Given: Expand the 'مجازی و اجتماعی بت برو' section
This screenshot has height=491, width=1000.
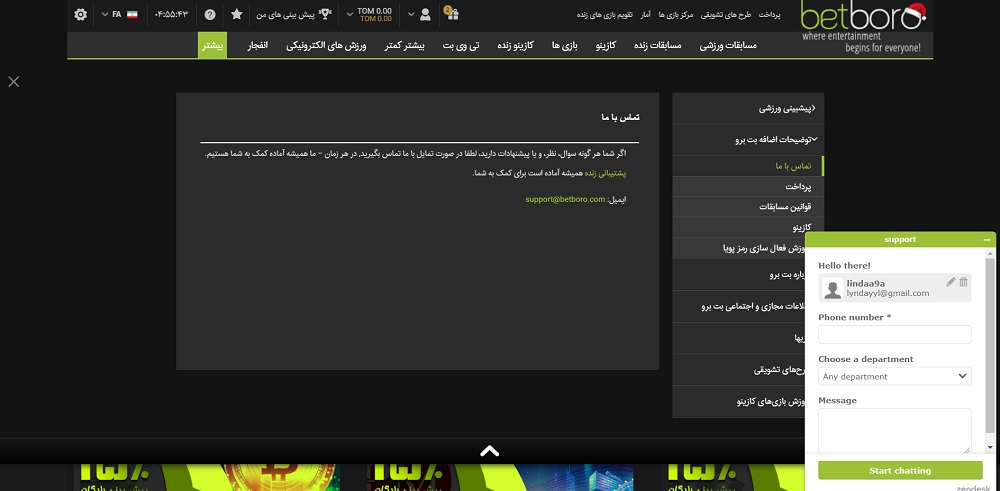Looking at the screenshot, I should 739,307.
